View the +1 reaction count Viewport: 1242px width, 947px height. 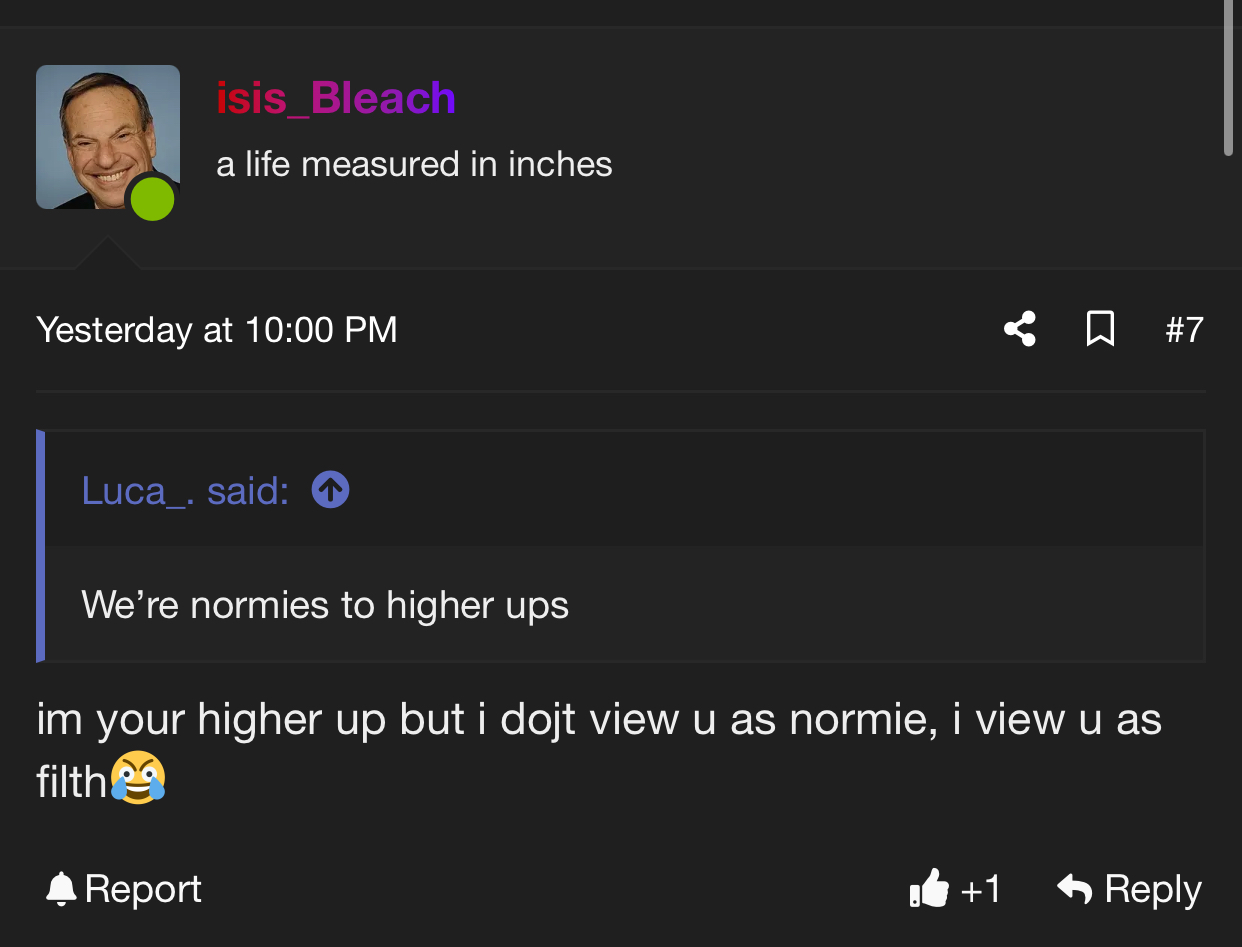point(980,889)
